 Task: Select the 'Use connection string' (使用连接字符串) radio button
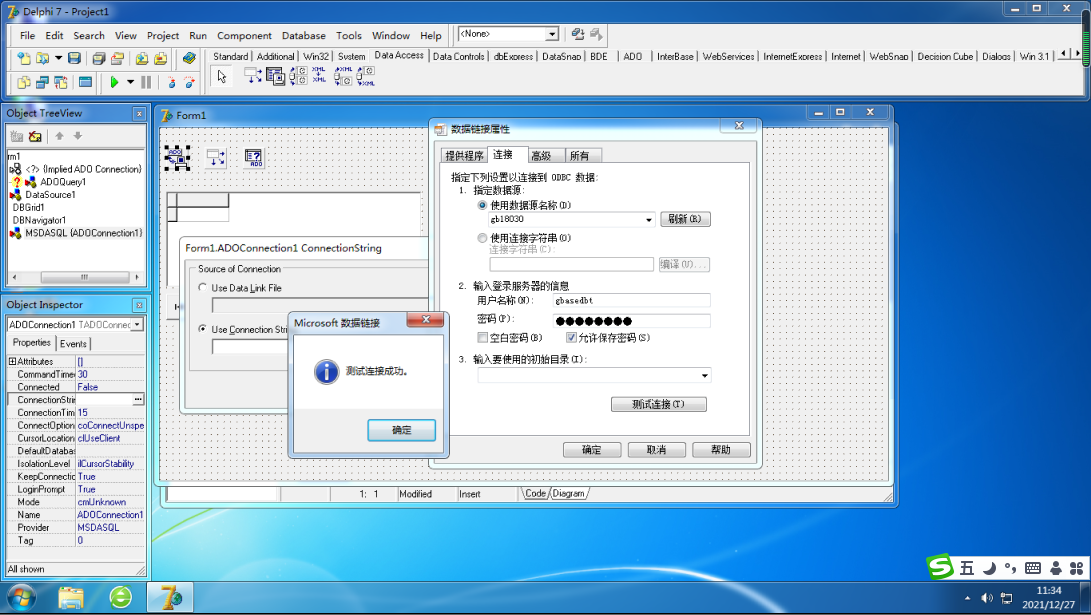[482, 238]
